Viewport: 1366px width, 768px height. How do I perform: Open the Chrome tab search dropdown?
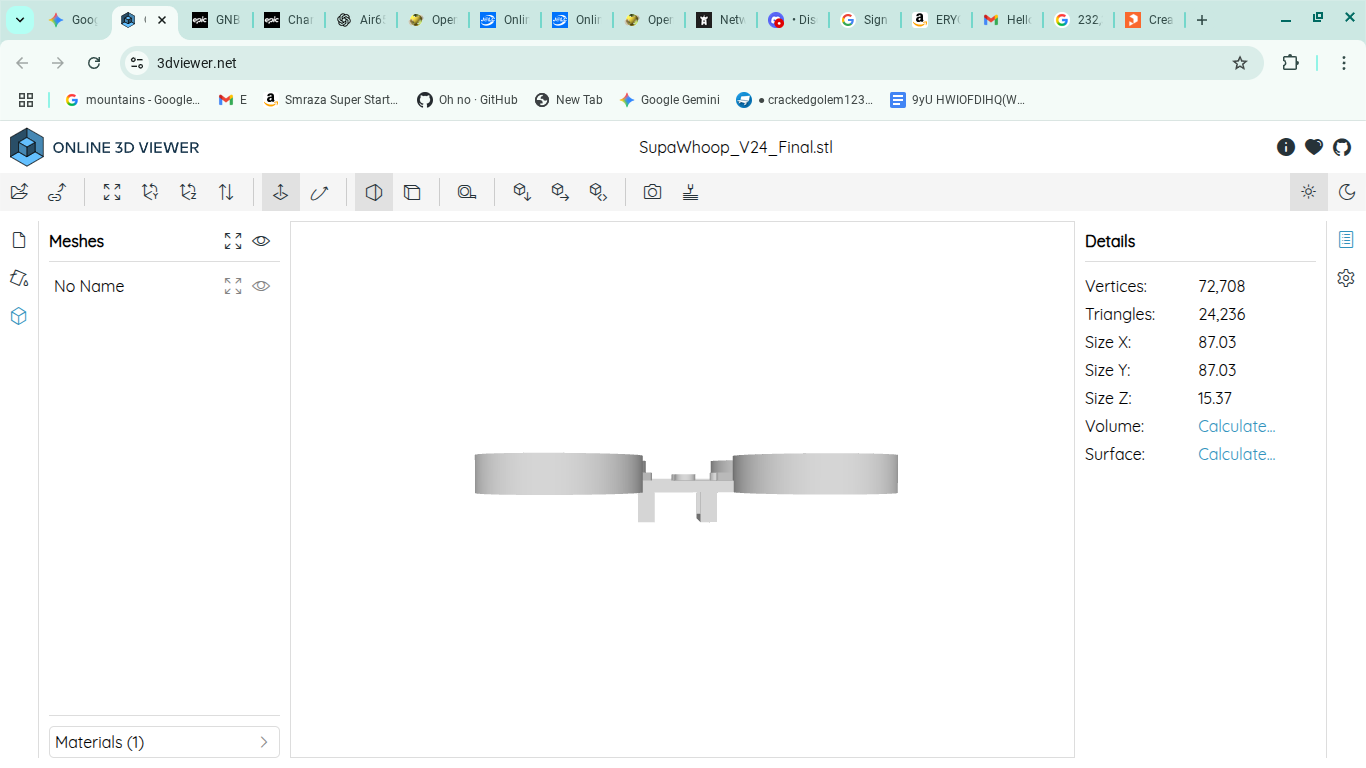(19, 20)
